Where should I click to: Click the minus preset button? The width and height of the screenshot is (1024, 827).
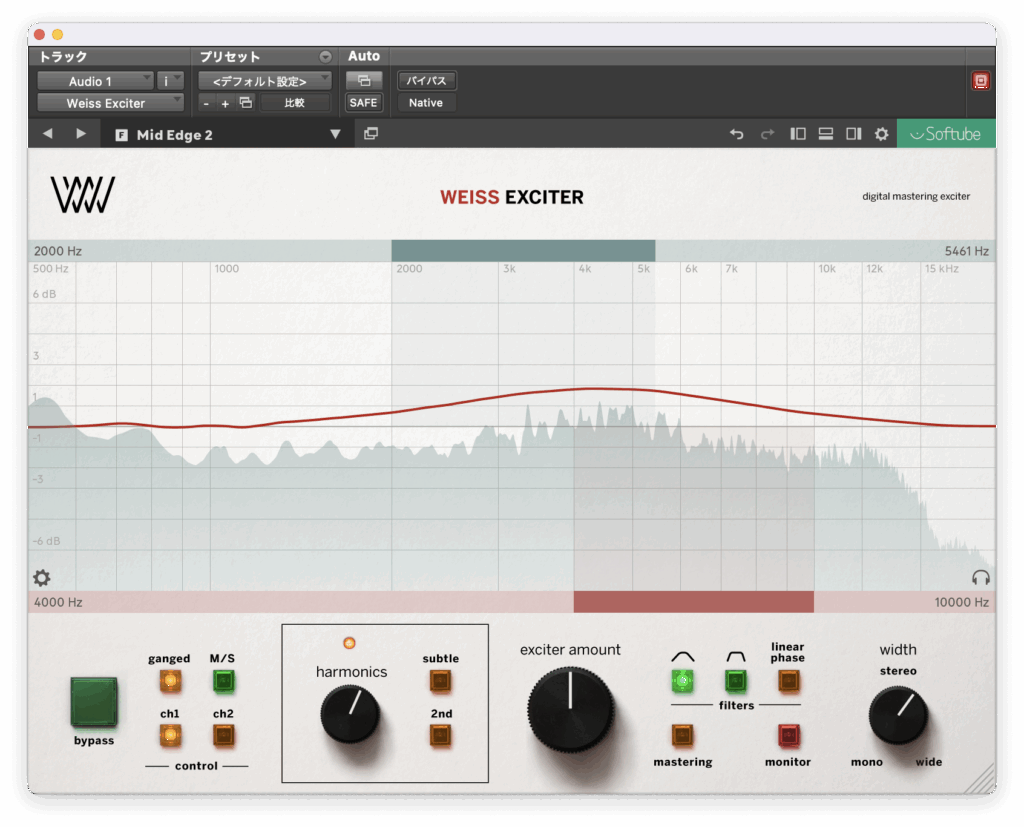point(206,103)
